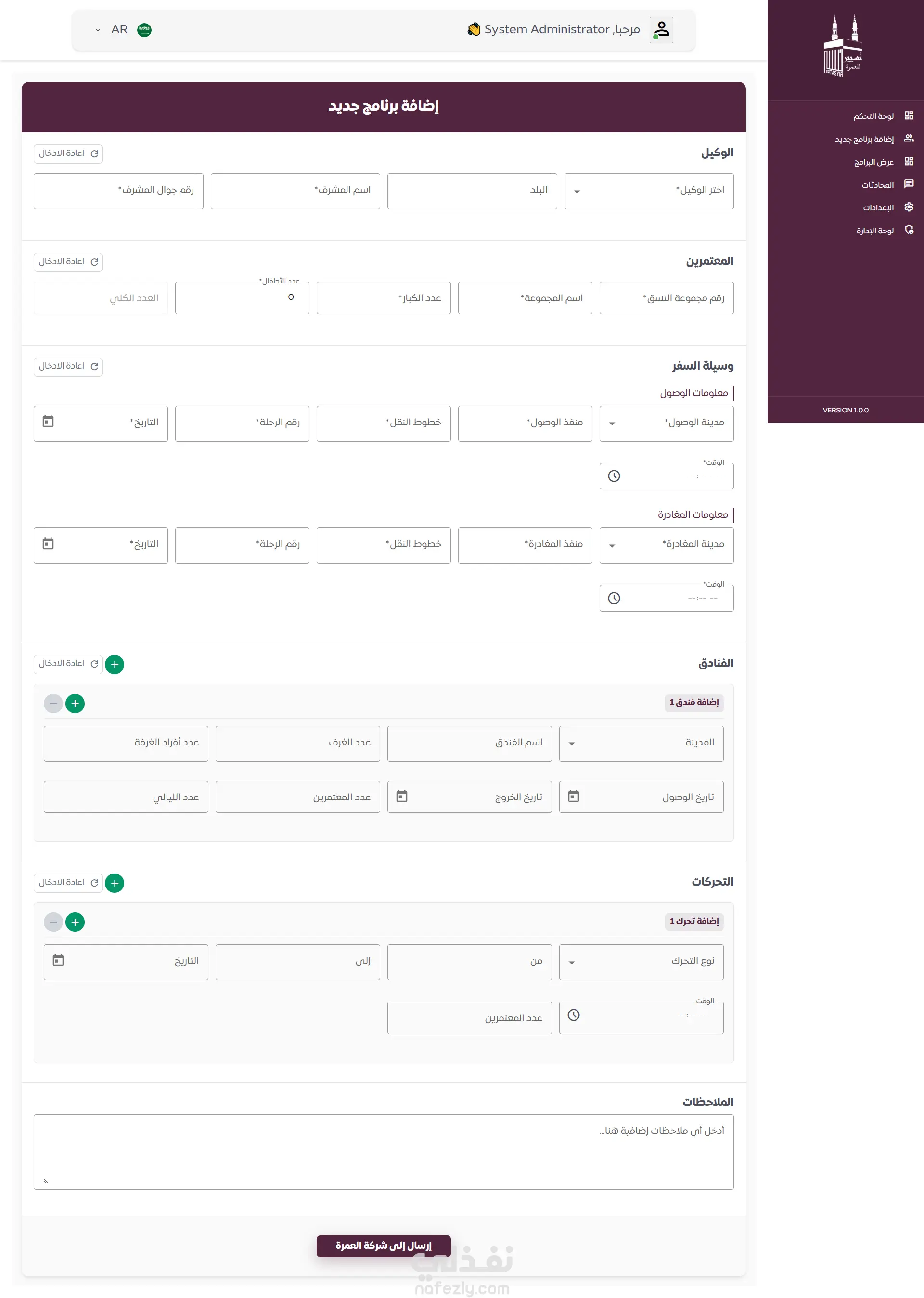Viewport: 924px width, 1298px height.
Task: Remove hotel 1 with grey minus button
Action: pyautogui.click(x=53, y=703)
